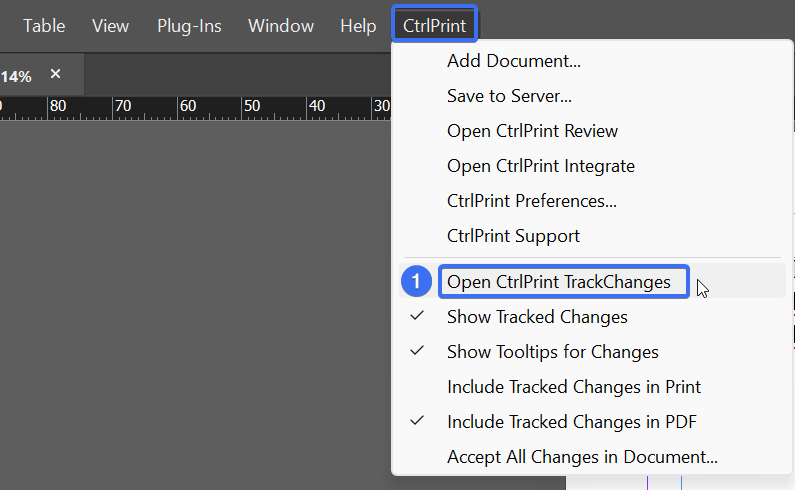
Task: Select Open CtrlPrint TrackChanges
Action: point(563,282)
